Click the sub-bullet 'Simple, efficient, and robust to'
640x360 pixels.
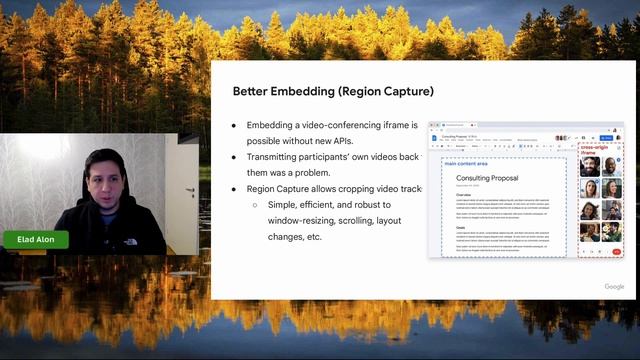pos(329,205)
